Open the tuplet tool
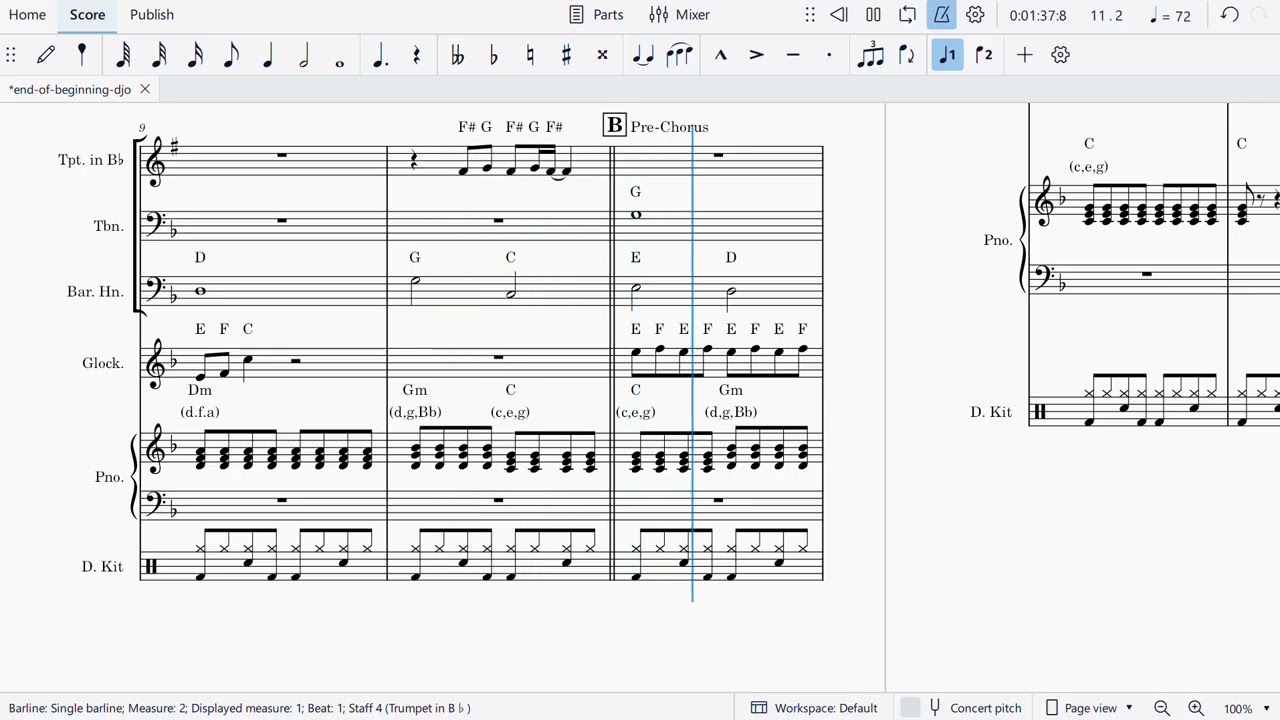The image size is (1280, 720). click(870, 55)
